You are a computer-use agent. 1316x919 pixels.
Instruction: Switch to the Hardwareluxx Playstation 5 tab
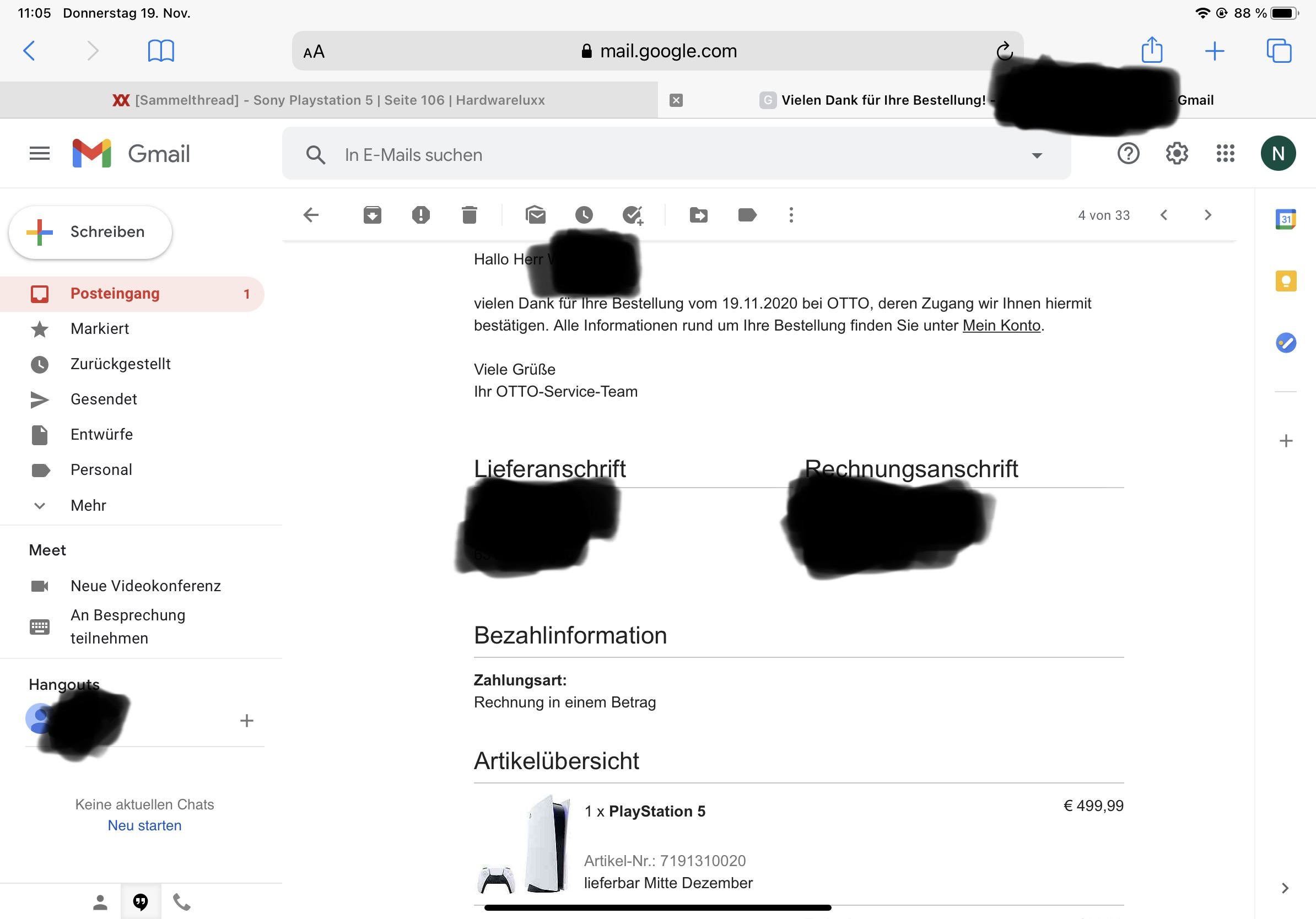329,100
